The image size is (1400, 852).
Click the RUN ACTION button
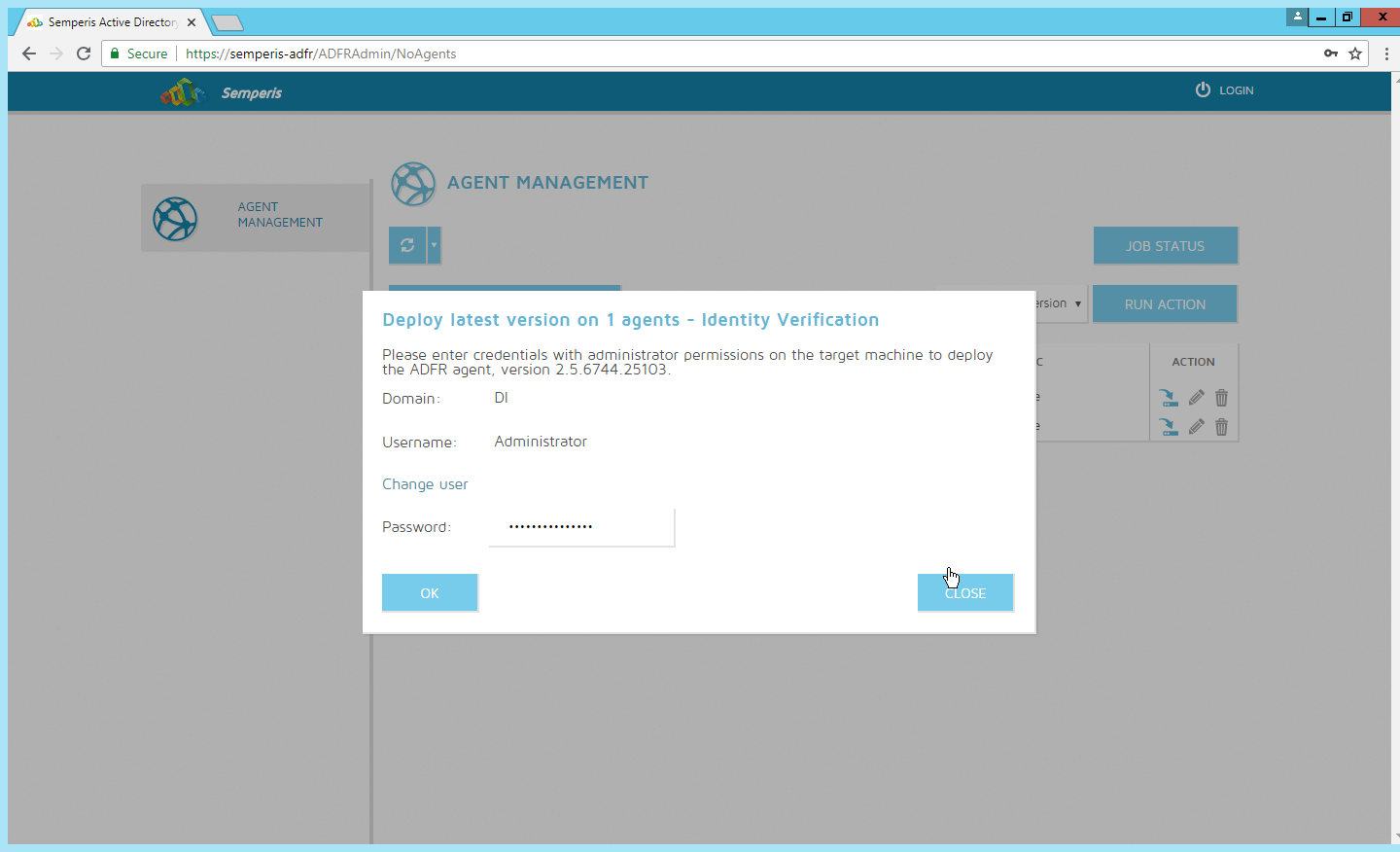[1165, 303]
